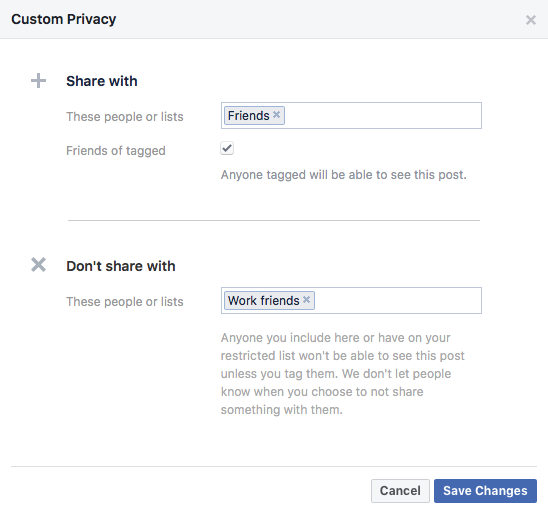
Task: Remove the Friends token from Share with
Action: coord(276,115)
